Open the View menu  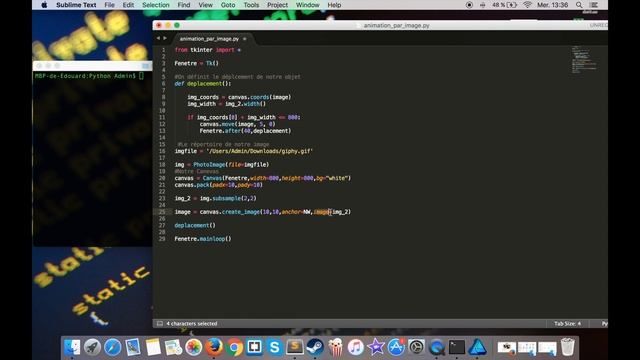[x=205, y=5]
